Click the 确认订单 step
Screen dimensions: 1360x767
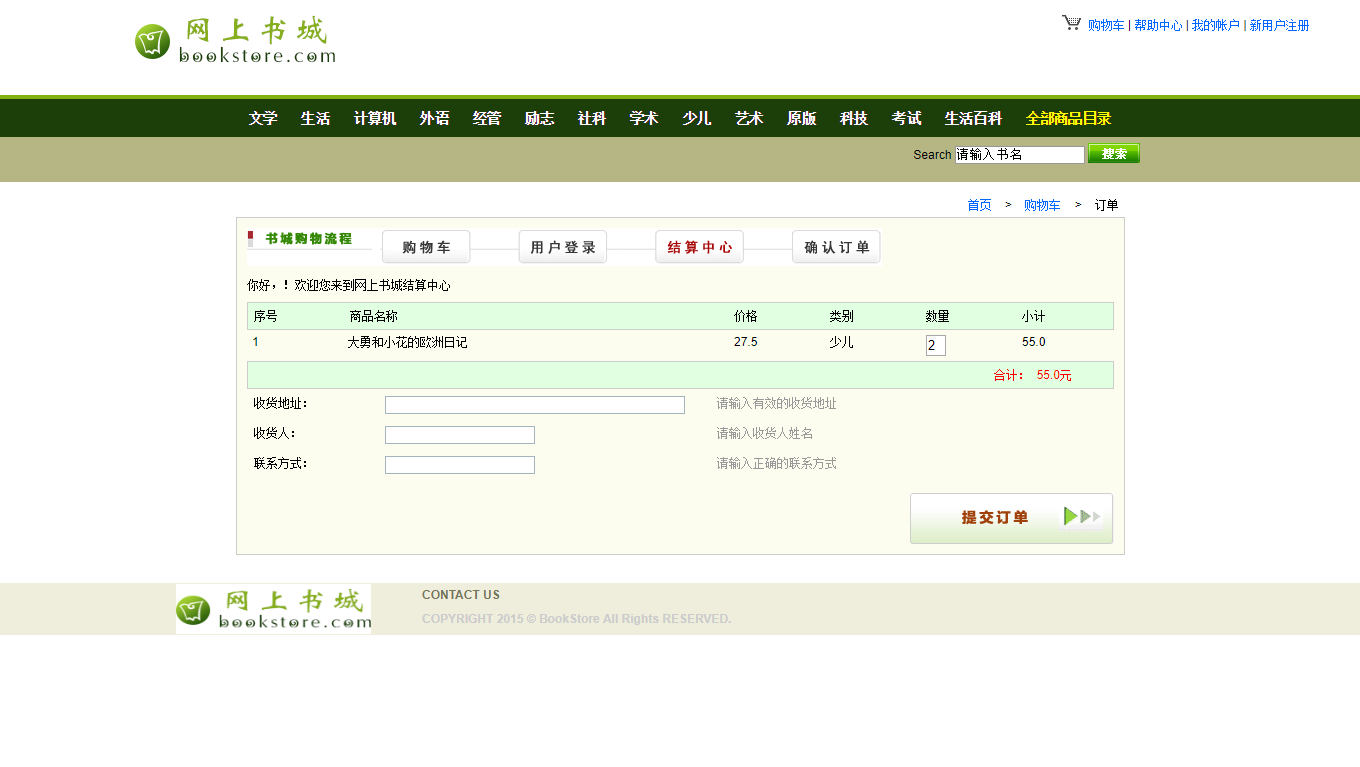pos(837,247)
